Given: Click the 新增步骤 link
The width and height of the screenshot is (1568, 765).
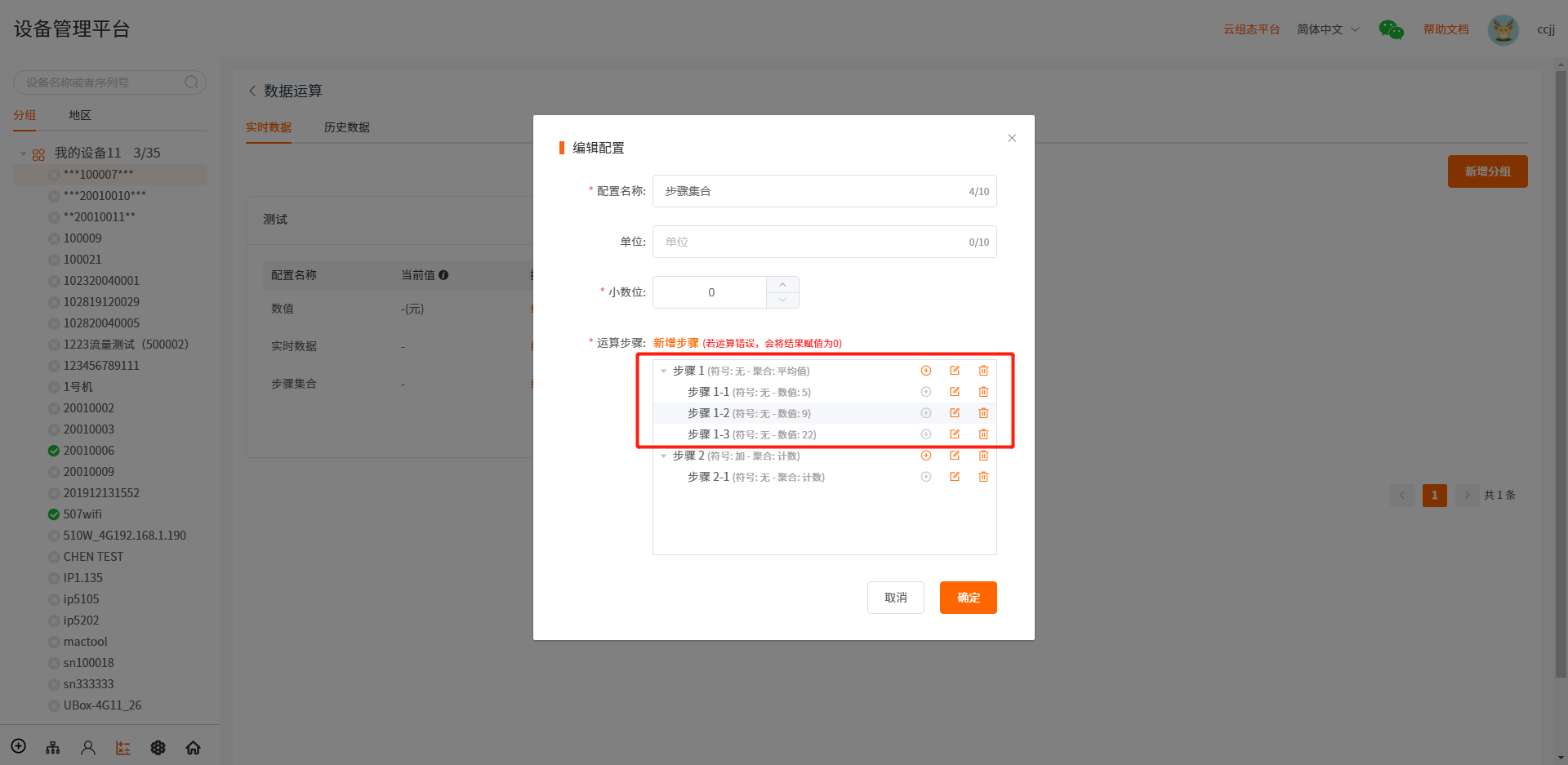Looking at the screenshot, I should 675,343.
